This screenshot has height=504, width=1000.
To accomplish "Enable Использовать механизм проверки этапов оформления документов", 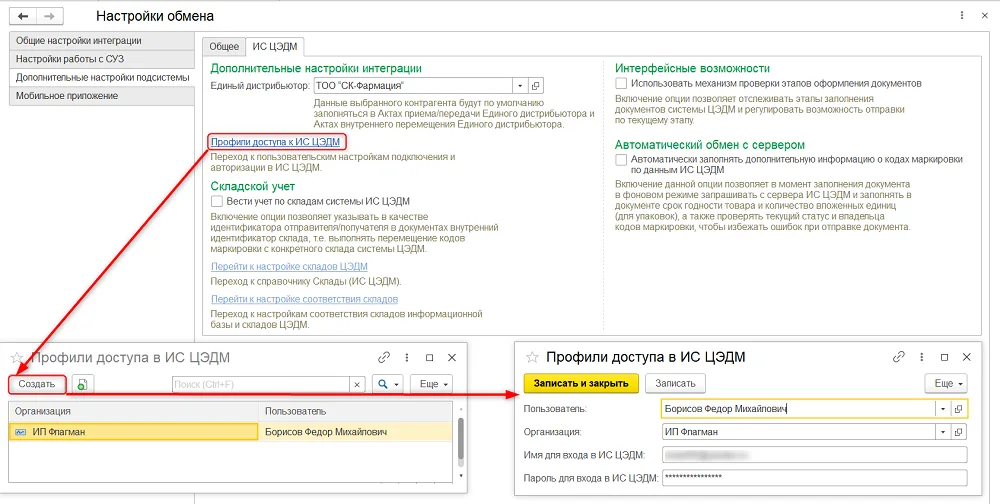I will pos(621,84).
